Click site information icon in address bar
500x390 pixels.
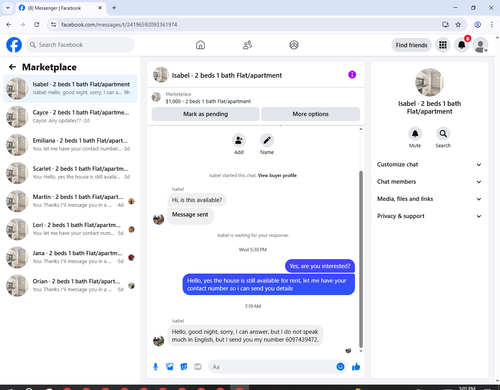click(53, 24)
